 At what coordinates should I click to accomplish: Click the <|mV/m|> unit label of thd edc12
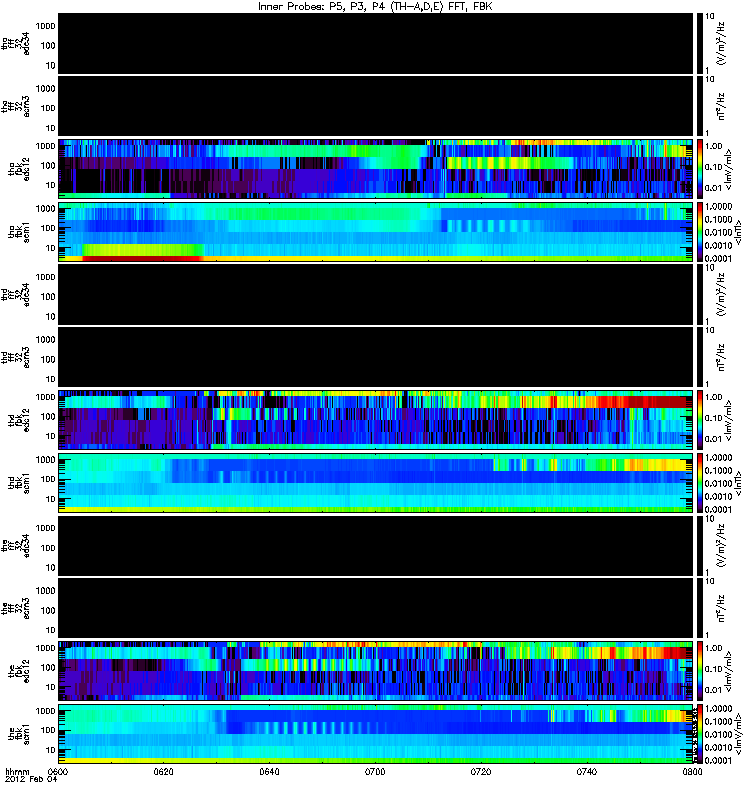click(x=729, y=420)
